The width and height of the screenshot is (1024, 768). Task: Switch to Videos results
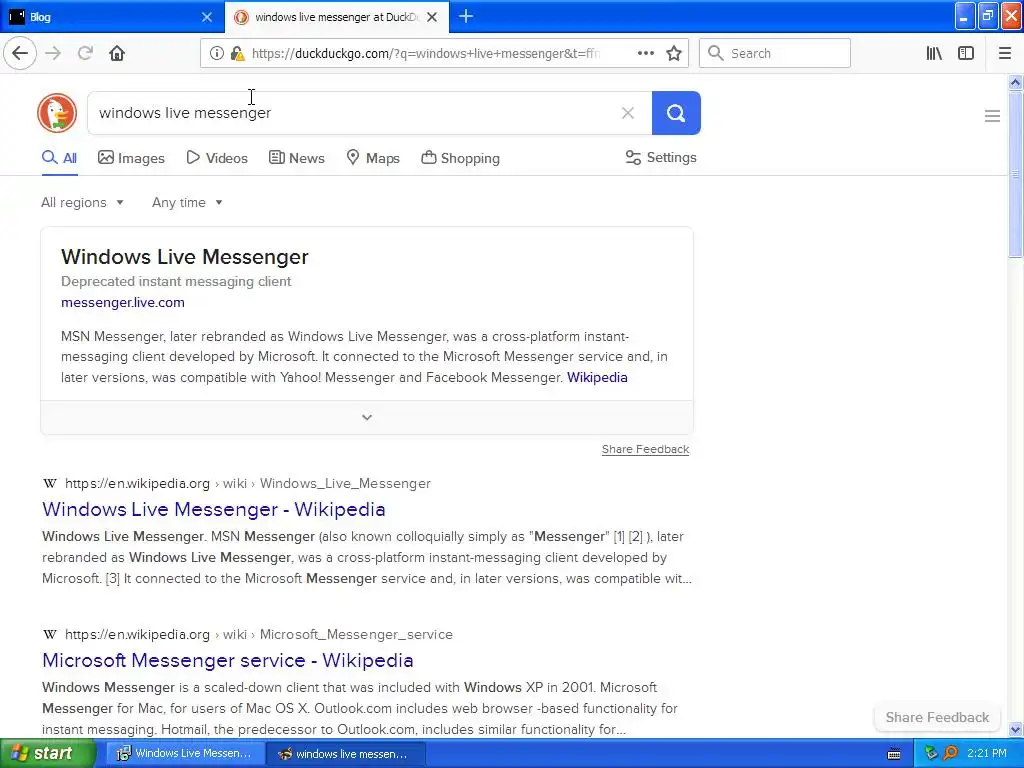[x=217, y=158]
